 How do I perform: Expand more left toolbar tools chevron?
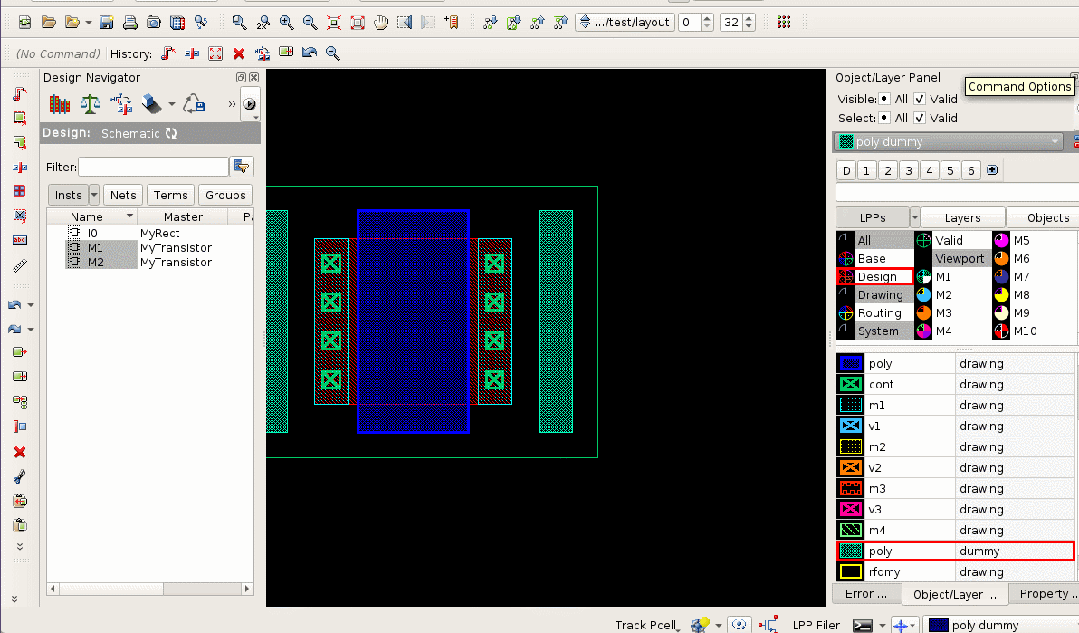pos(20,546)
